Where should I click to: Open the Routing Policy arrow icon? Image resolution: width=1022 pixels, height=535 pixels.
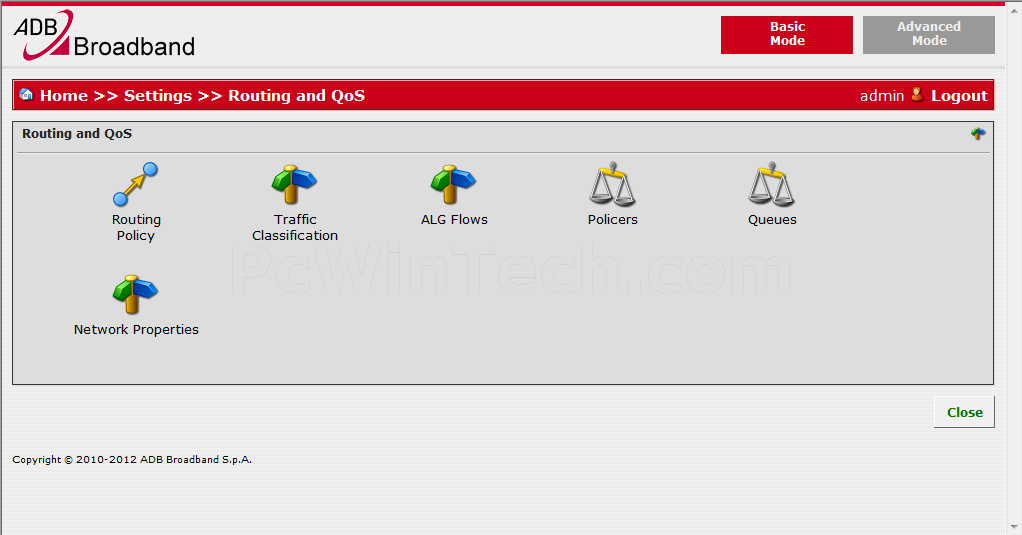coord(135,185)
